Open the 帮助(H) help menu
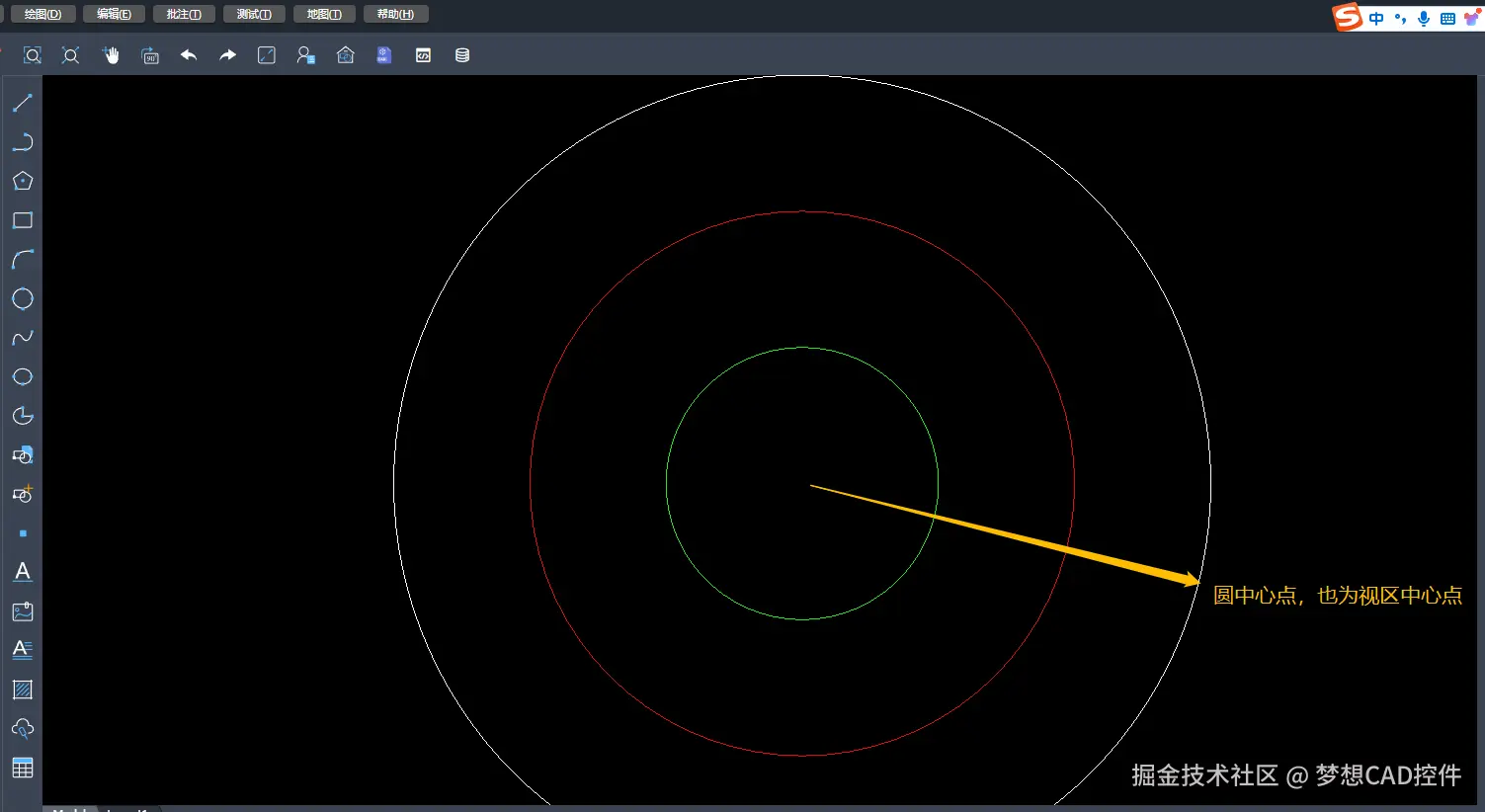 pos(395,14)
